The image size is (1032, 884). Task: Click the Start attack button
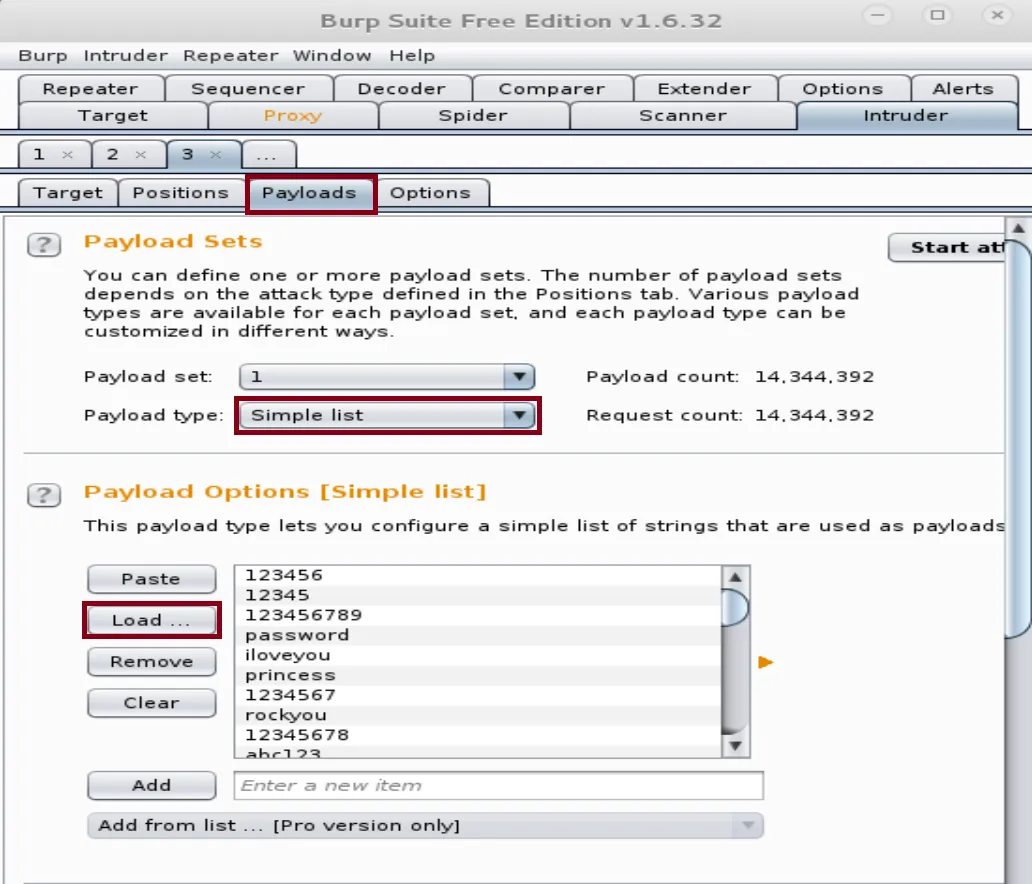pos(946,247)
